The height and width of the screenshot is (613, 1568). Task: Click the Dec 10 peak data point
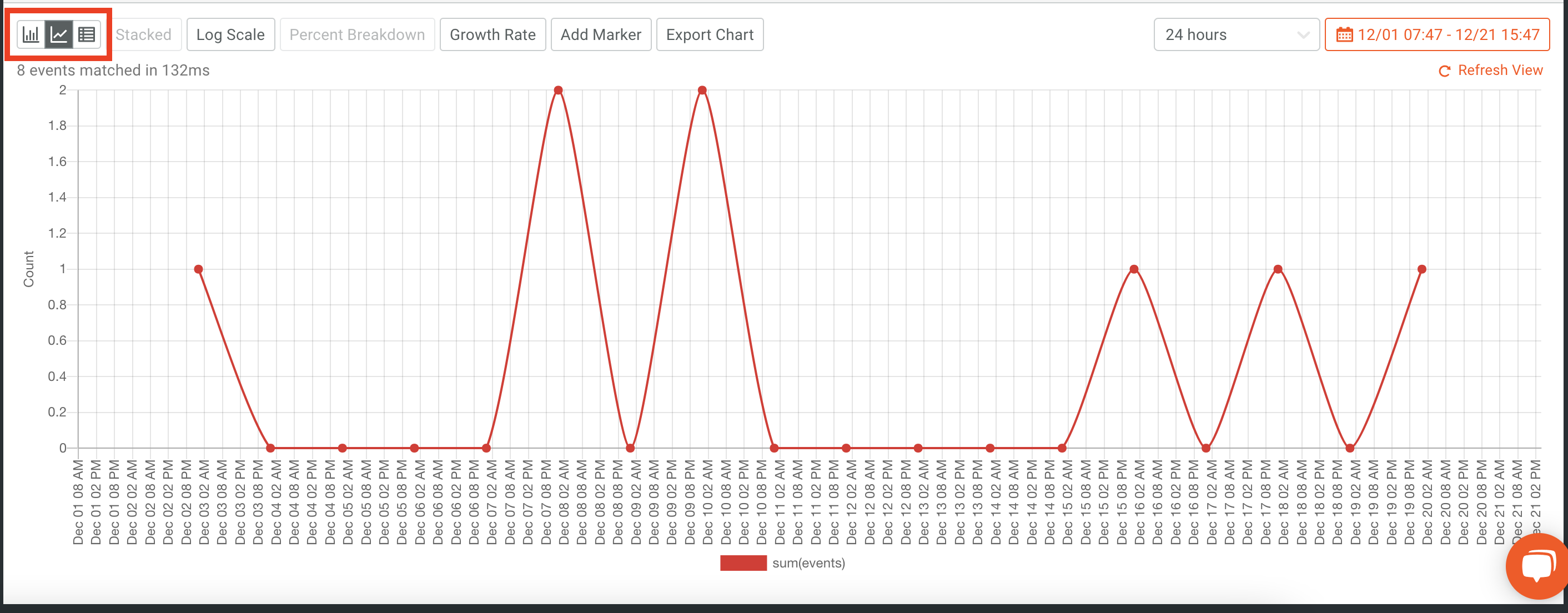[x=702, y=90]
